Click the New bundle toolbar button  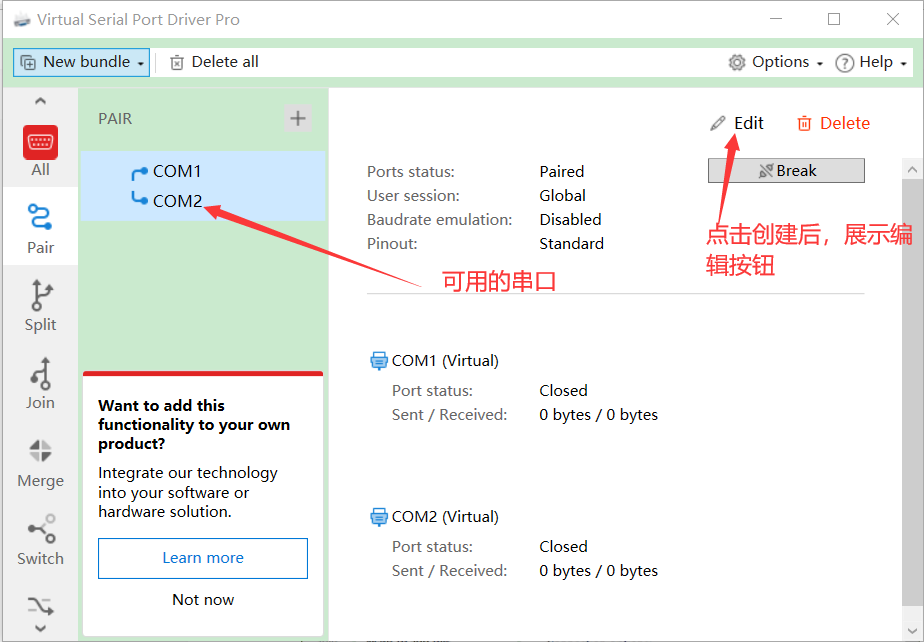81,62
